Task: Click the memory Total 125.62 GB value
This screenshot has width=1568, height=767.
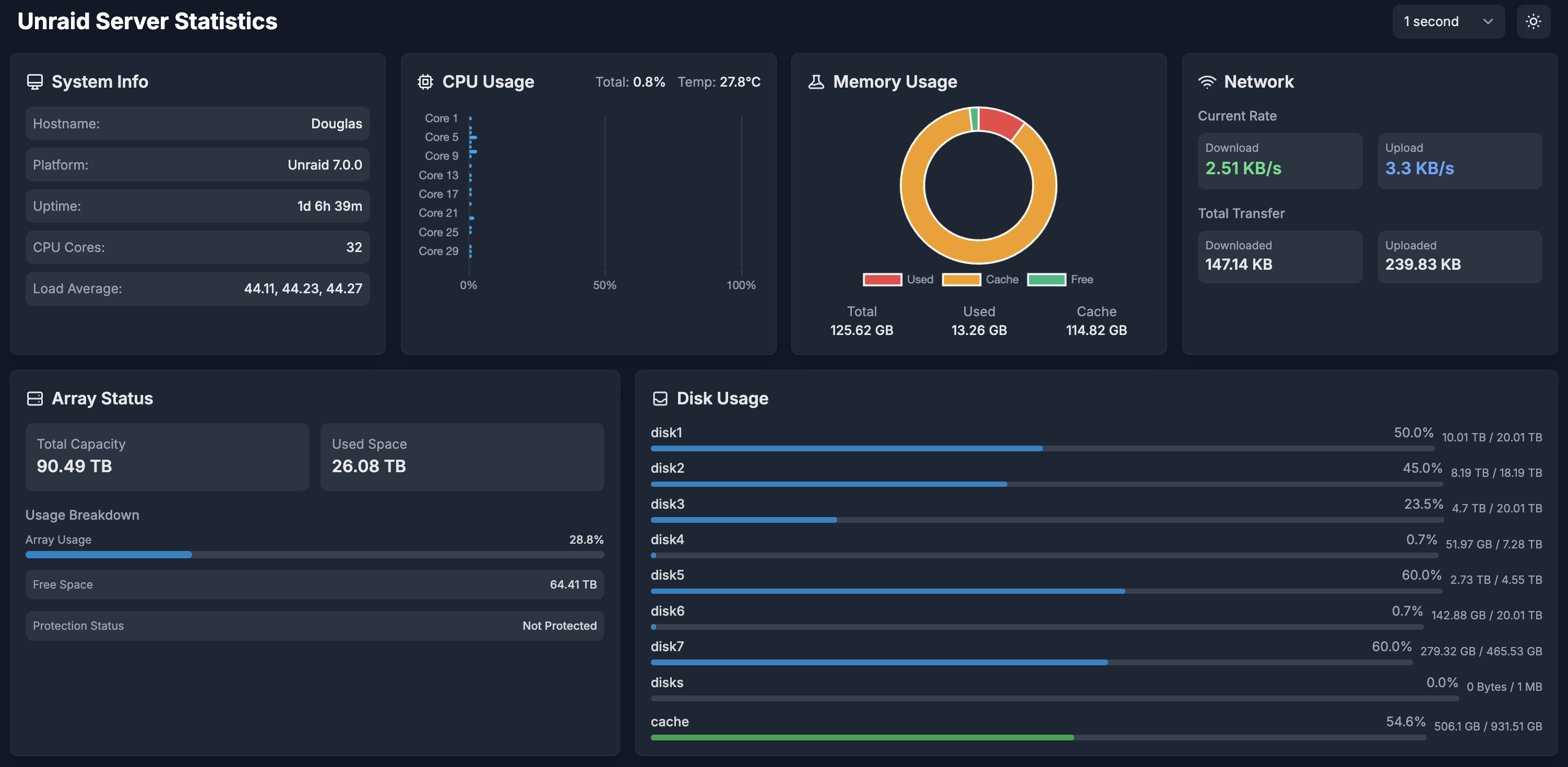Action: click(861, 330)
